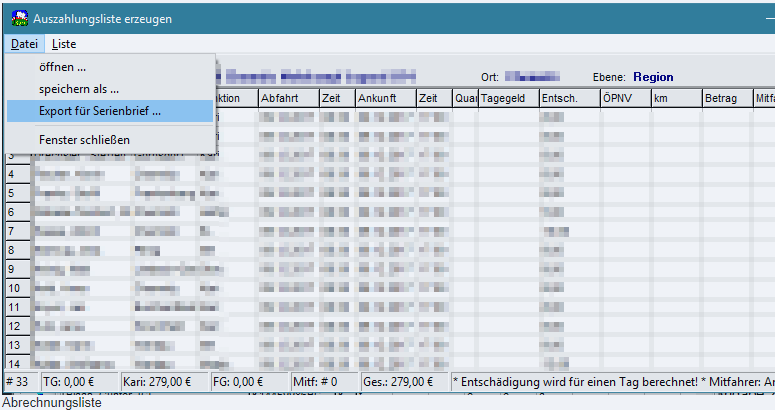
Task: Select row header number 11
Action: [18, 307]
